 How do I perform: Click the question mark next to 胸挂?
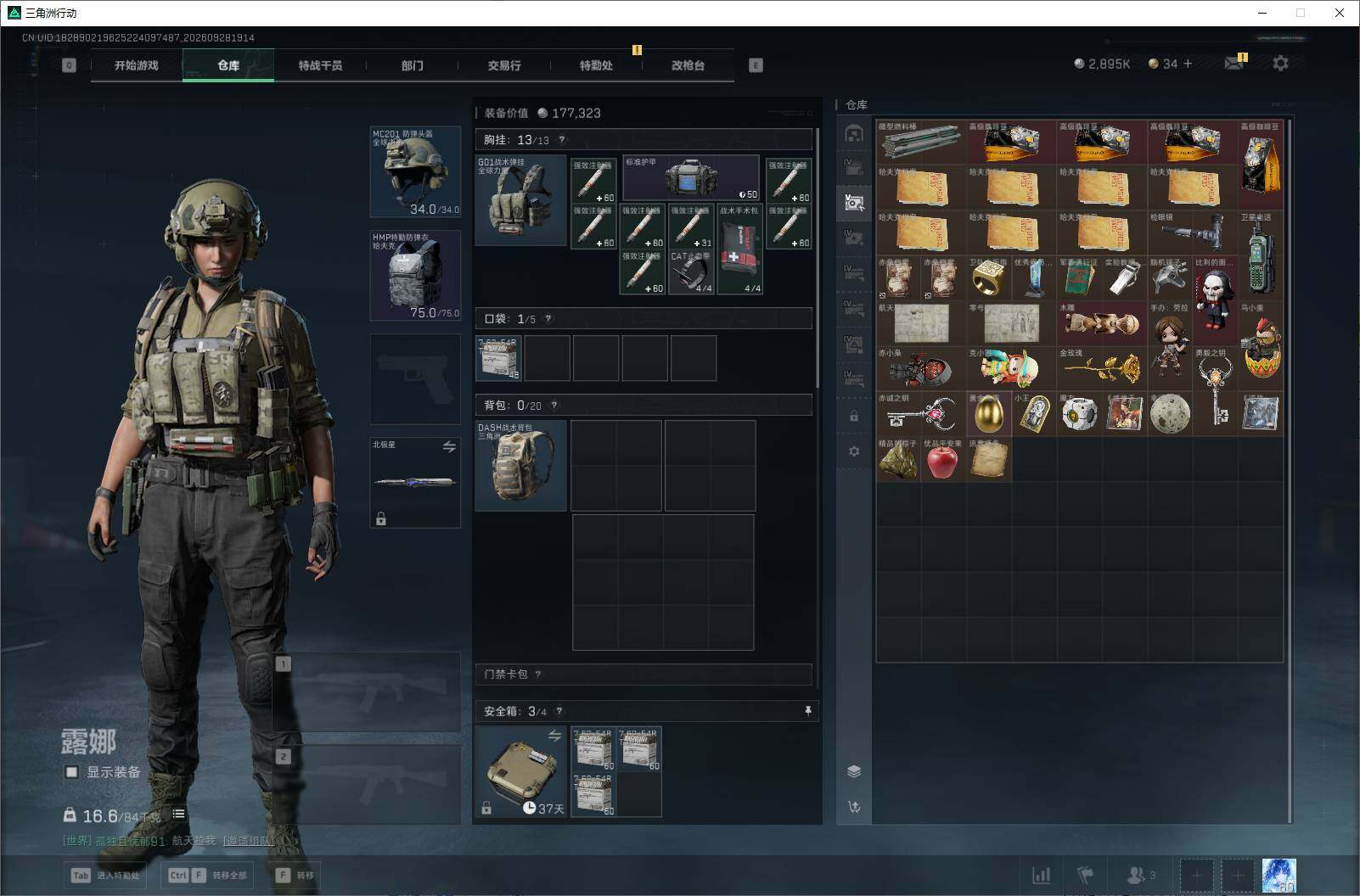pos(561,140)
